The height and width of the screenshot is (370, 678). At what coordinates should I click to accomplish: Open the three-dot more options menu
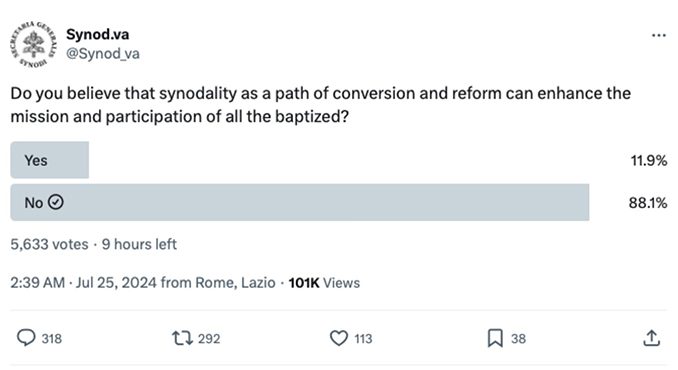pyautogui.click(x=659, y=35)
